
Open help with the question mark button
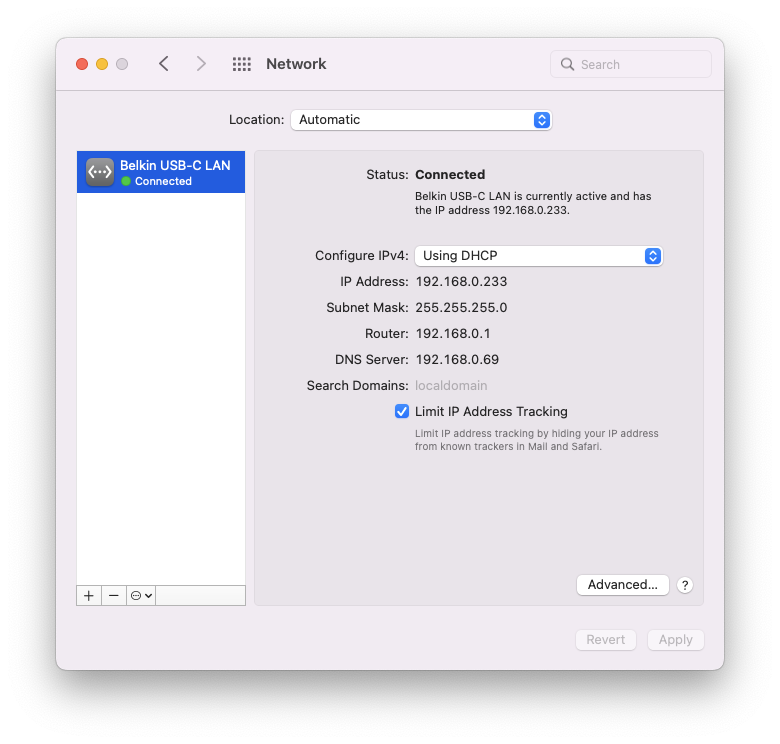[x=685, y=585]
